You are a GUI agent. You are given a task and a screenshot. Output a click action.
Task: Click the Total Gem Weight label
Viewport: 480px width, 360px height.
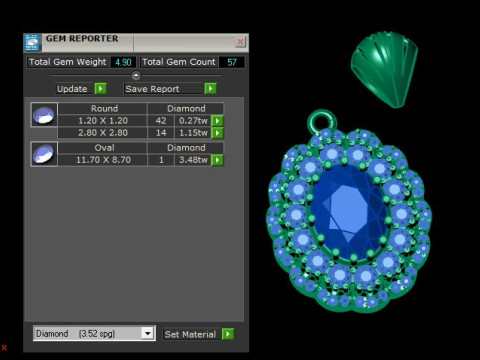(x=68, y=62)
